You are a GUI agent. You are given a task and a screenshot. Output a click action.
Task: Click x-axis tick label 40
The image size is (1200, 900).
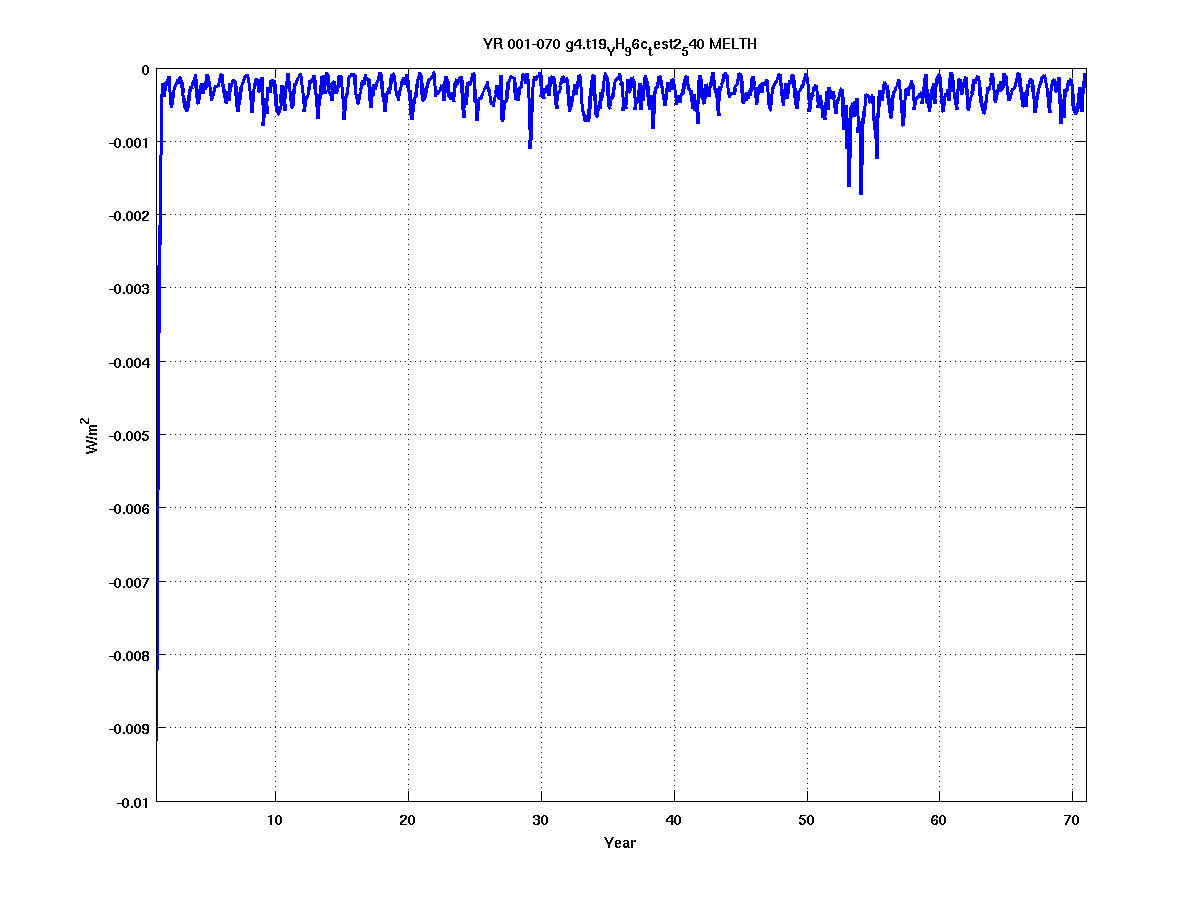674,820
